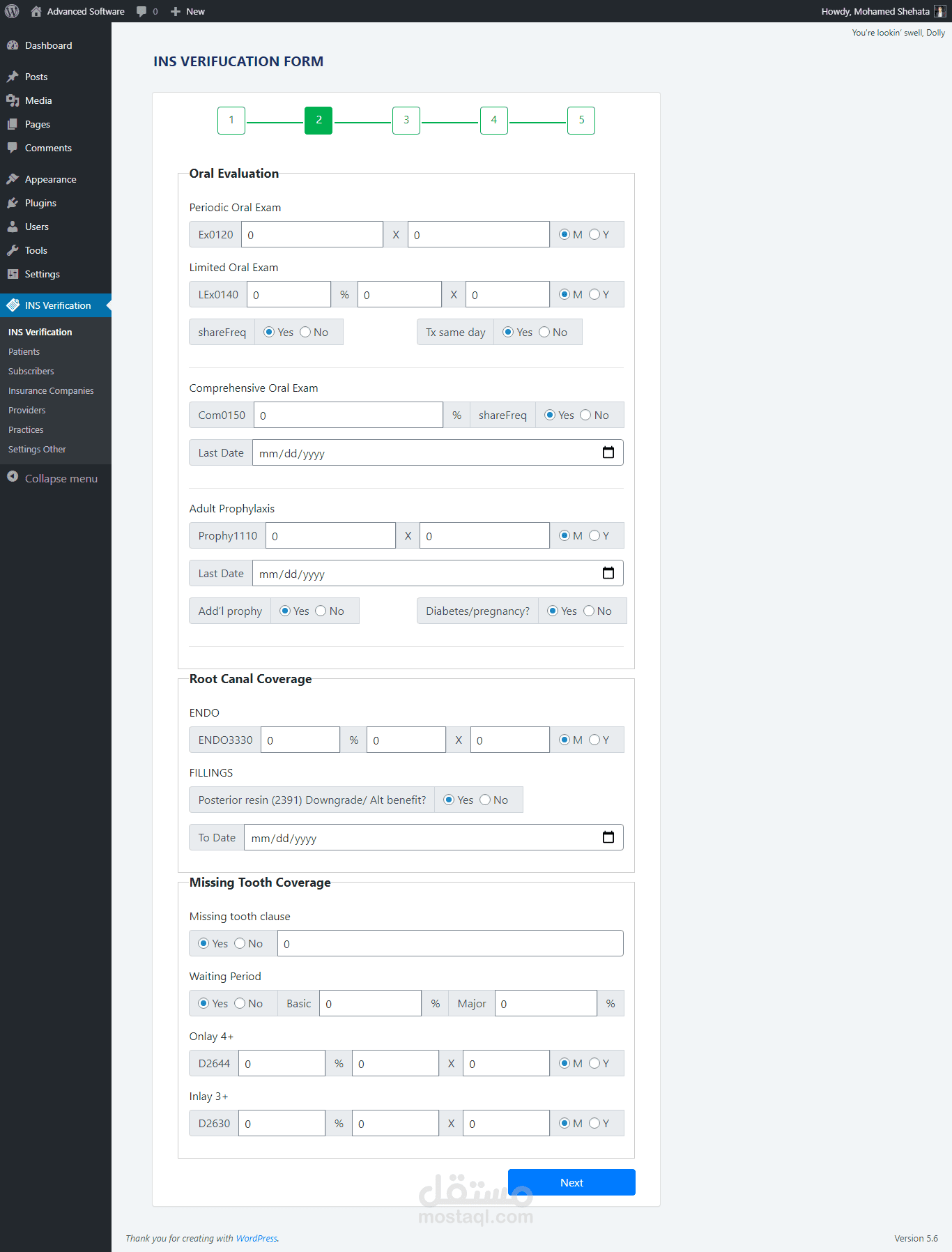Viewport: 952px width, 1252px height.
Task: Open Insurance Companies submenu item
Action: (51, 391)
